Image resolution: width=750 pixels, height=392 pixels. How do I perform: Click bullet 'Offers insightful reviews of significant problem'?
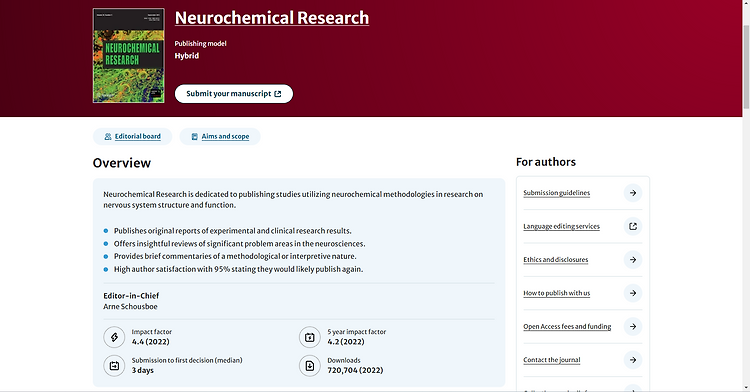240,244
